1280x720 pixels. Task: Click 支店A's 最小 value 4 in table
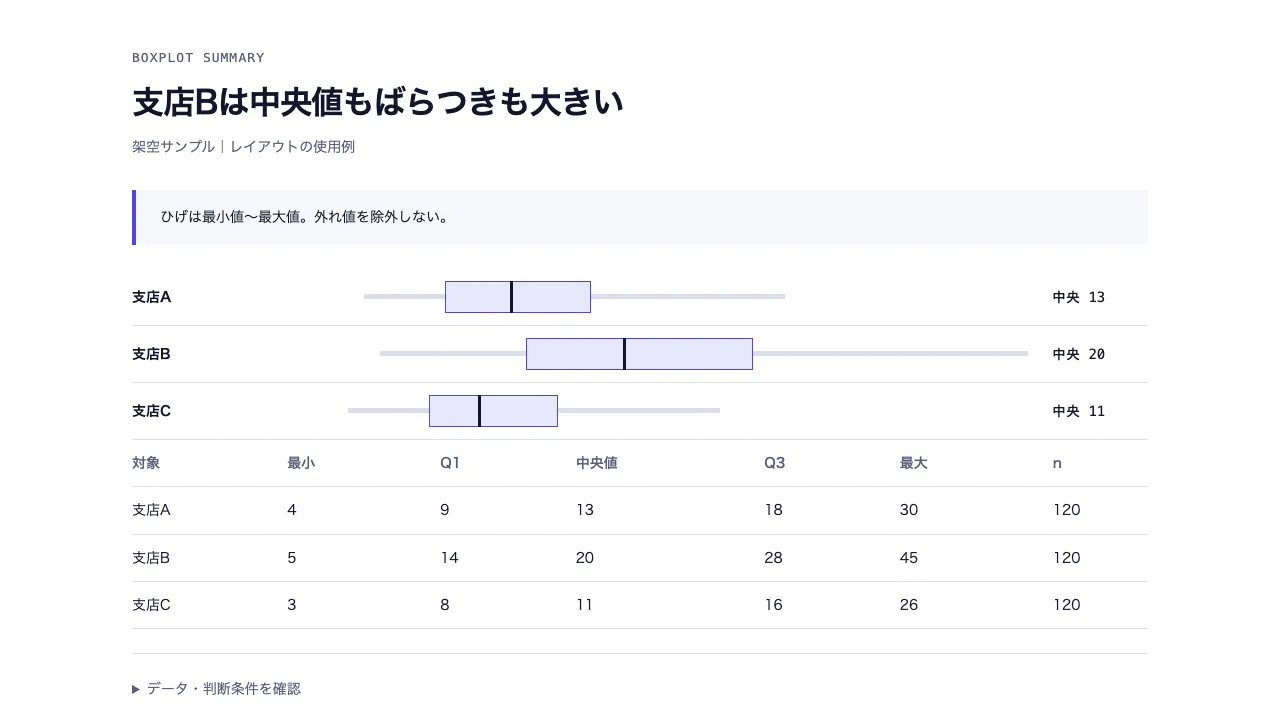click(292, 510)
